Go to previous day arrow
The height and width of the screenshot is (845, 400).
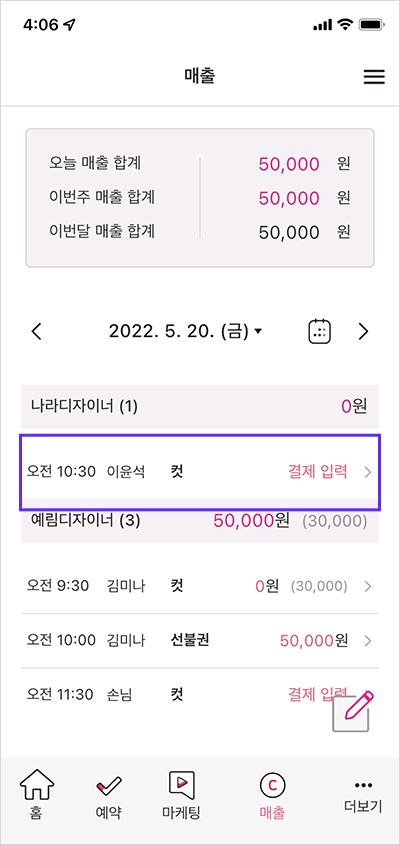pos(37,331)
